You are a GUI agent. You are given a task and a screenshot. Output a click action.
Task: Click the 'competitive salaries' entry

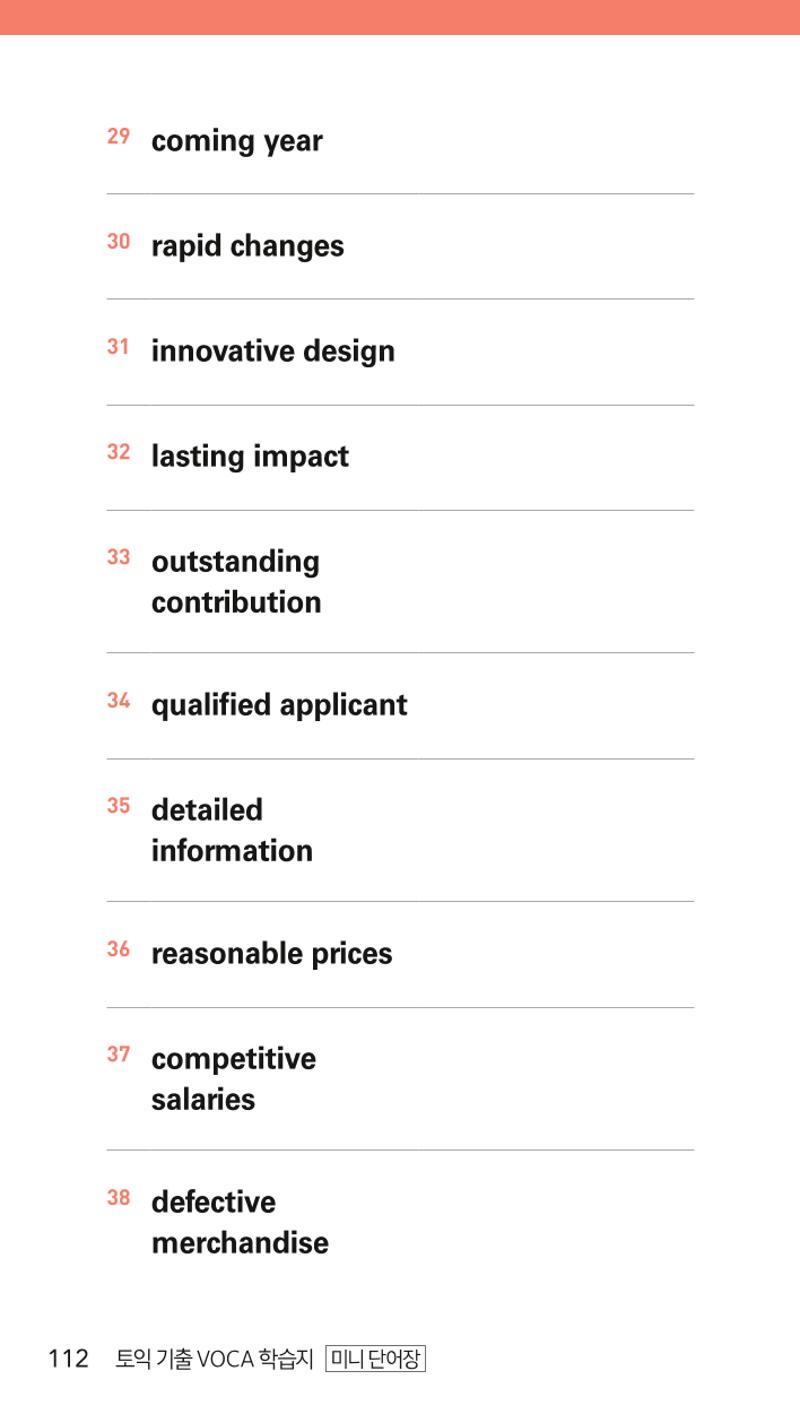tap(233, 1079)
